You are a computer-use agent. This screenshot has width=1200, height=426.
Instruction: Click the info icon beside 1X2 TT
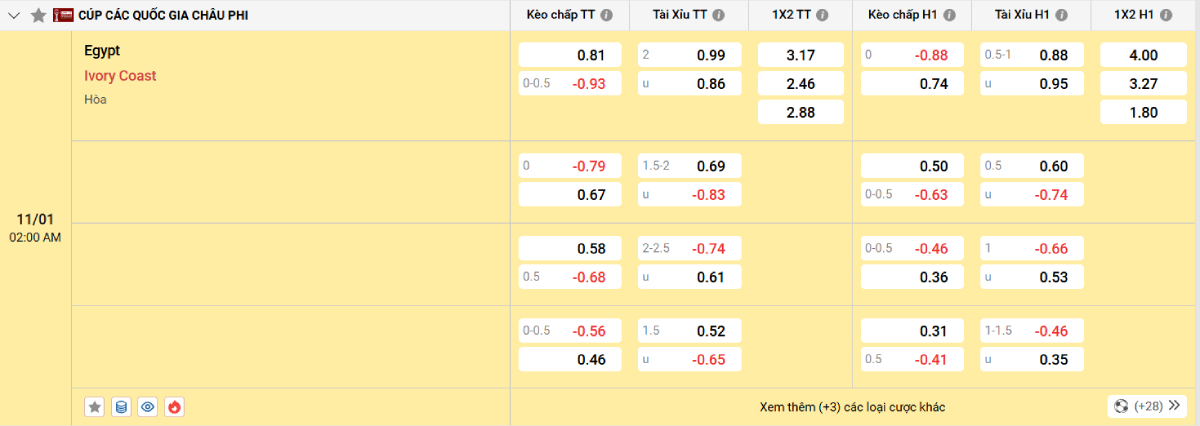tap(821, 15)
